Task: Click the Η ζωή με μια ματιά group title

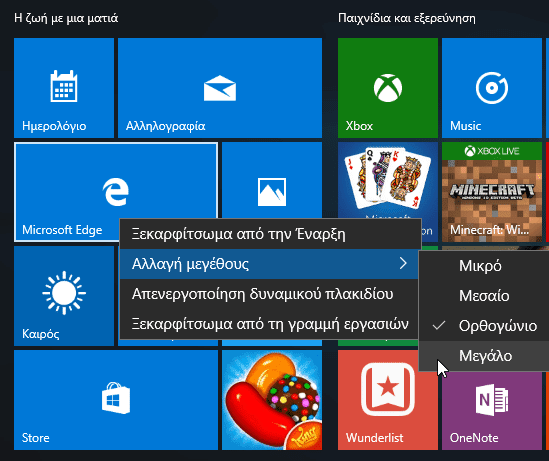Action: click(x=66, y=18)
